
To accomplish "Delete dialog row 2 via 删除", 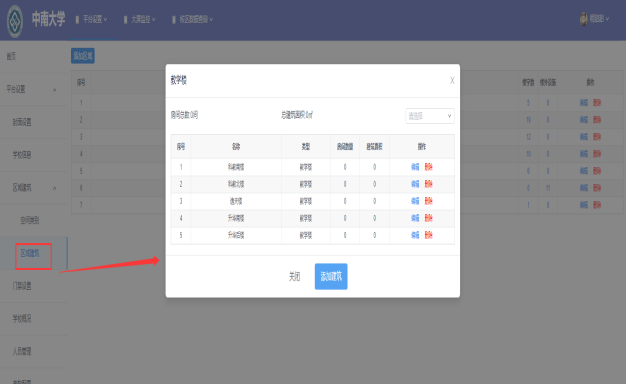I will tap(428, 184).
